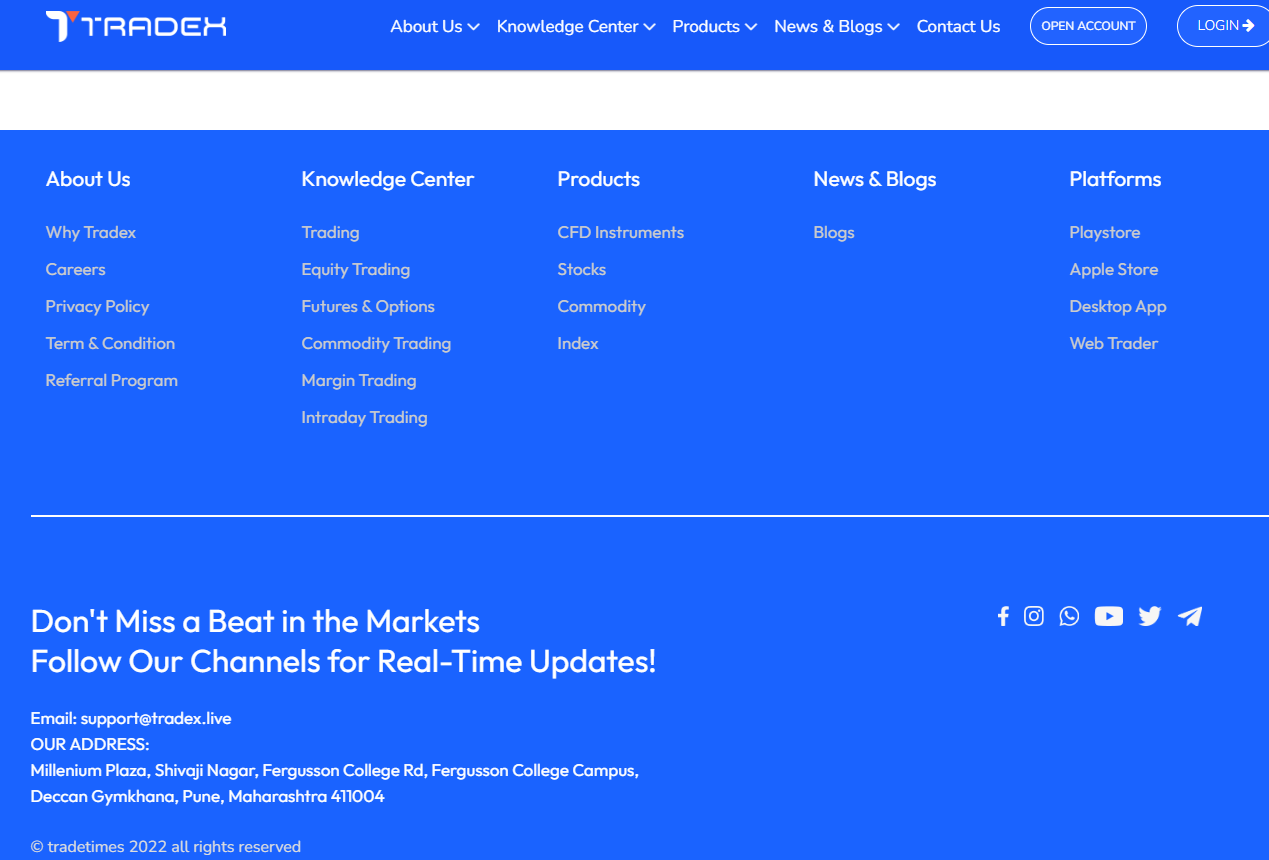
Task: Open the Apple Store platform link
Action: (1114, 269)
